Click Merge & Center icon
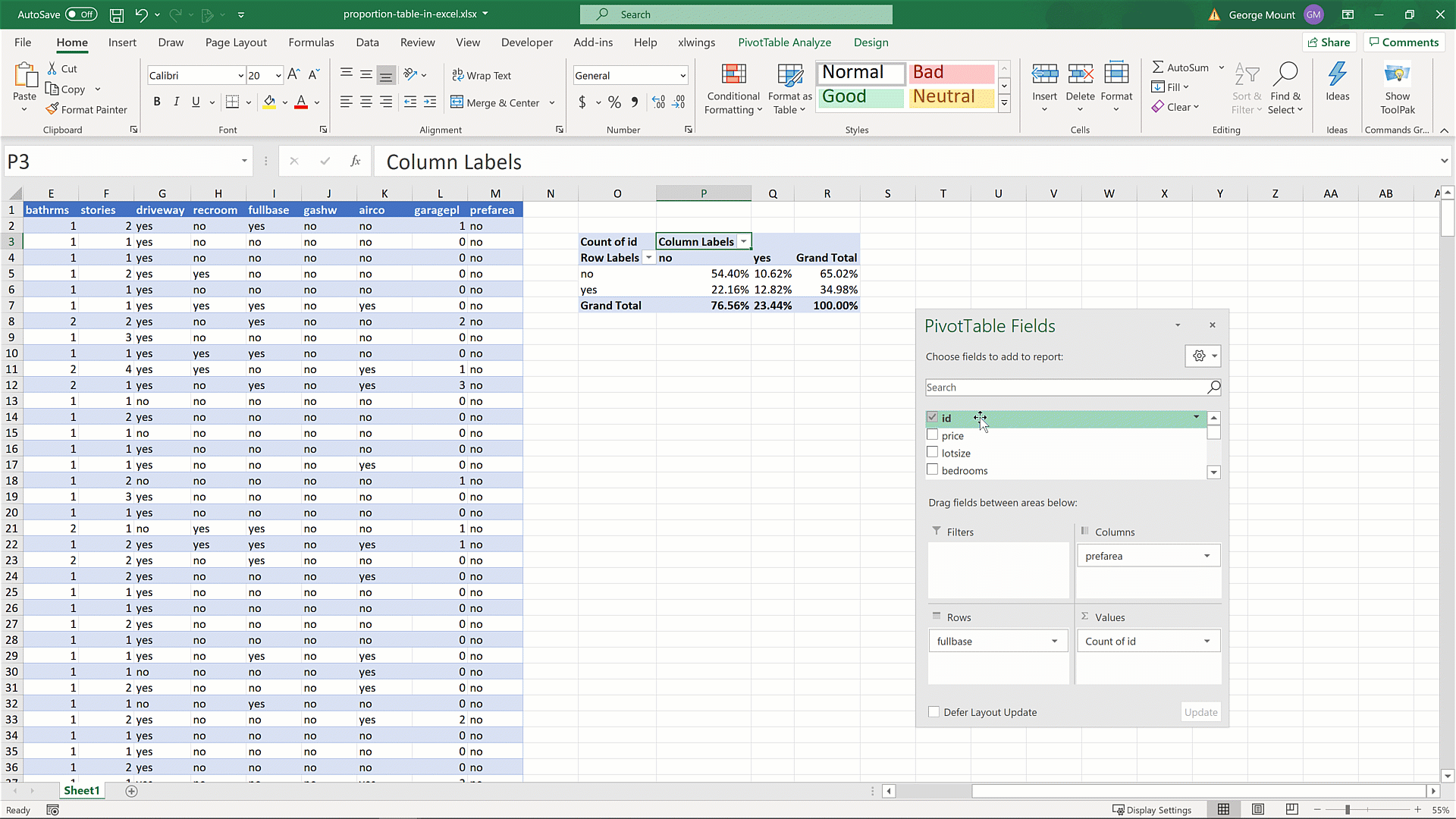This screenshot has height=819, width=1456. pos(457,102)
